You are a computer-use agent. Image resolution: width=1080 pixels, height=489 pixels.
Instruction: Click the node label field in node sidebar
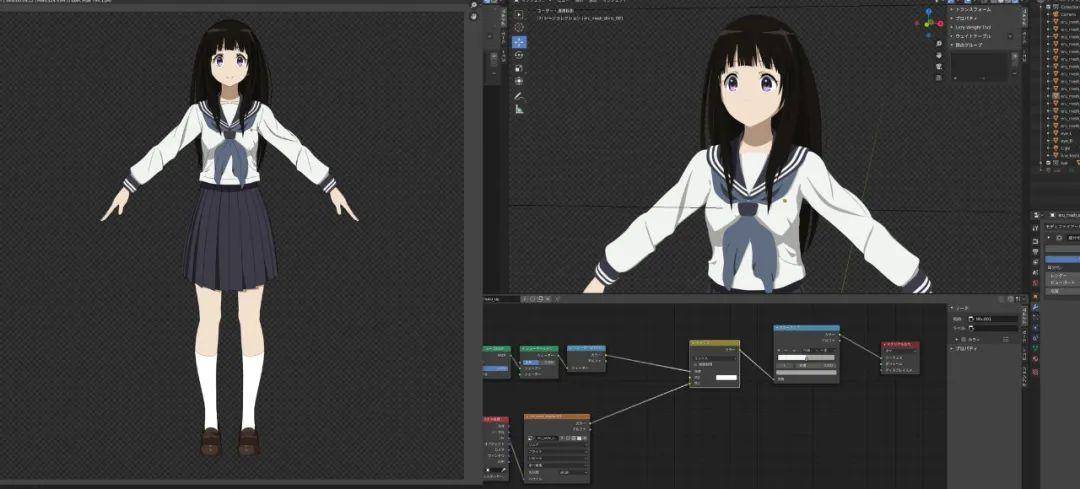pyautogui.click(x=993, y=329)
